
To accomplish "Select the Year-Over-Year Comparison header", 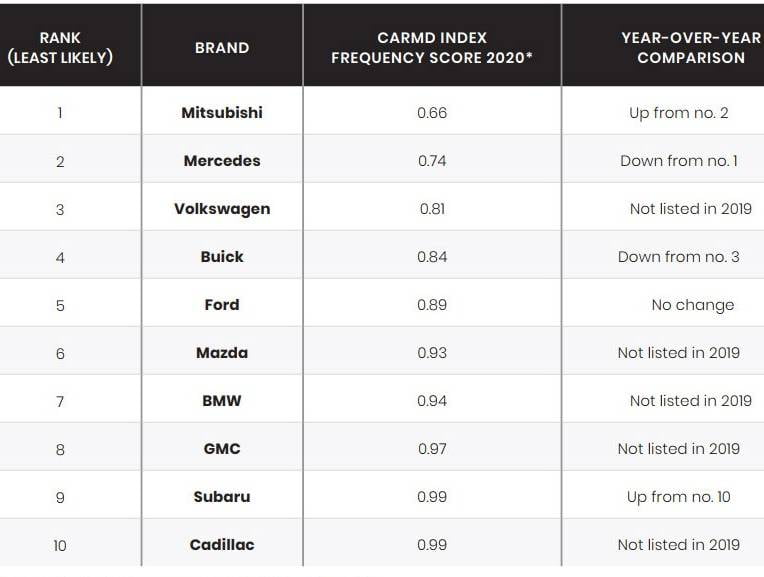I will coord(691,47).
